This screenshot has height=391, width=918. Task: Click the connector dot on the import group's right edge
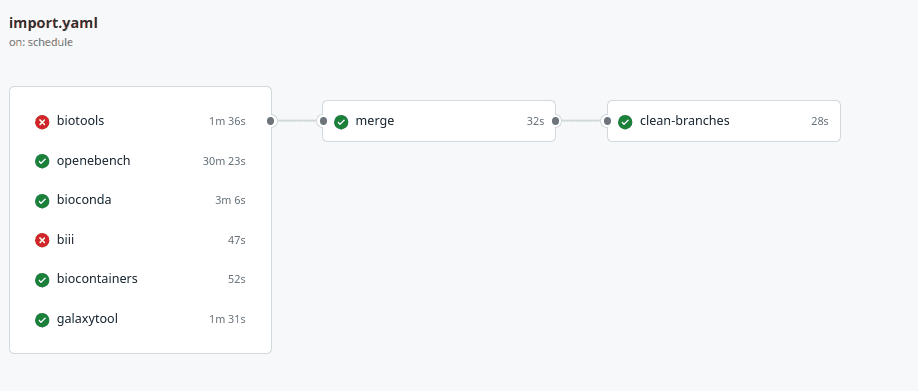(270, 121)
